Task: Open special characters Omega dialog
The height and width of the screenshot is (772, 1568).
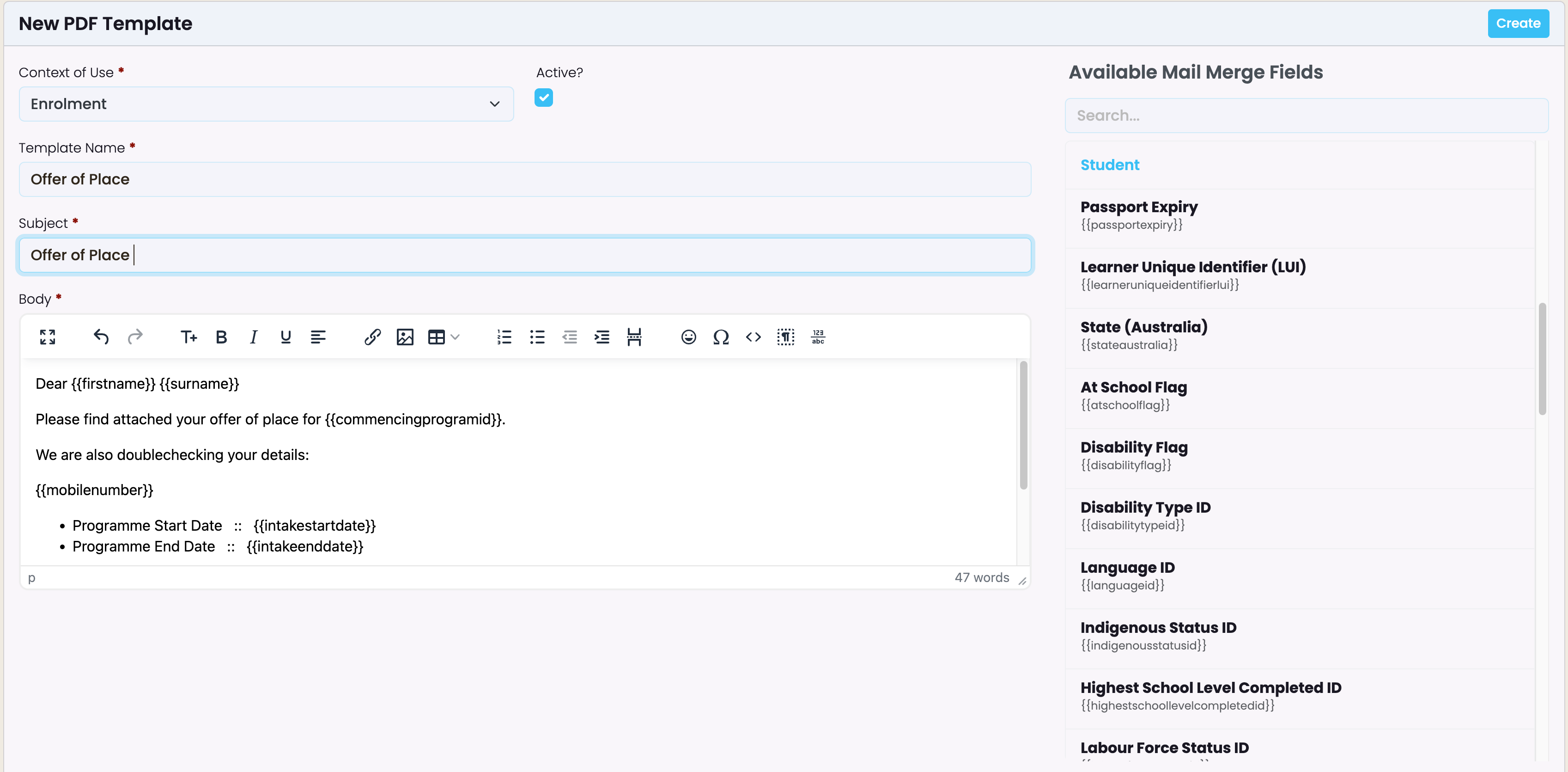Action: (721, 337)
